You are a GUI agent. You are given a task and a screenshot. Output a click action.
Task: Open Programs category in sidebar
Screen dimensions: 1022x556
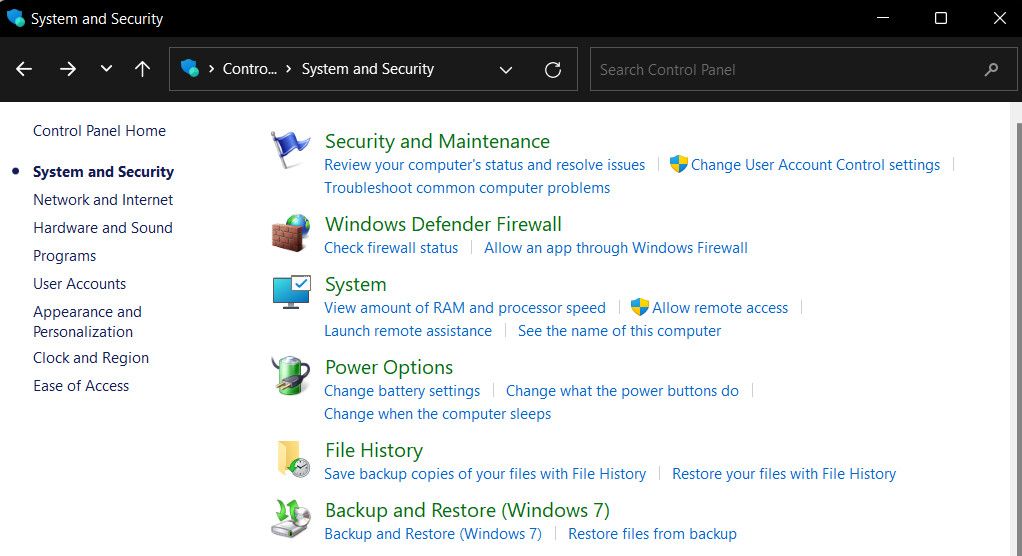click(65, 256)
